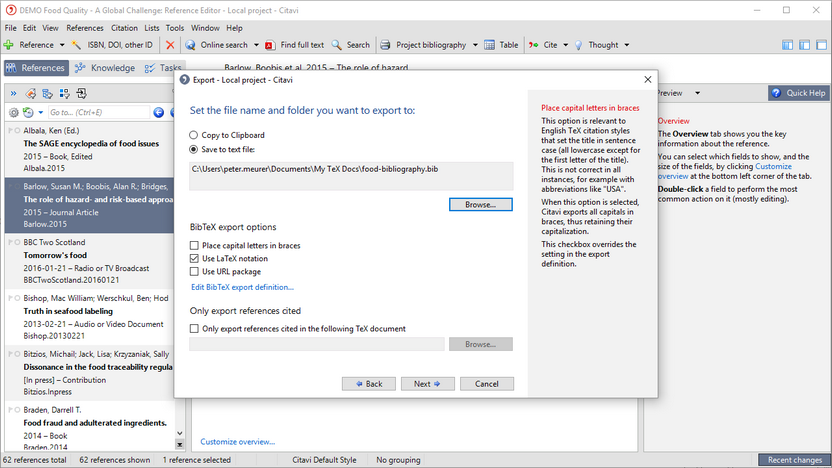Image resolution: width=832 pixels, height=468 pixels.
Task: Open the Reference button dropdown arrow
Action: coord(62,45)
